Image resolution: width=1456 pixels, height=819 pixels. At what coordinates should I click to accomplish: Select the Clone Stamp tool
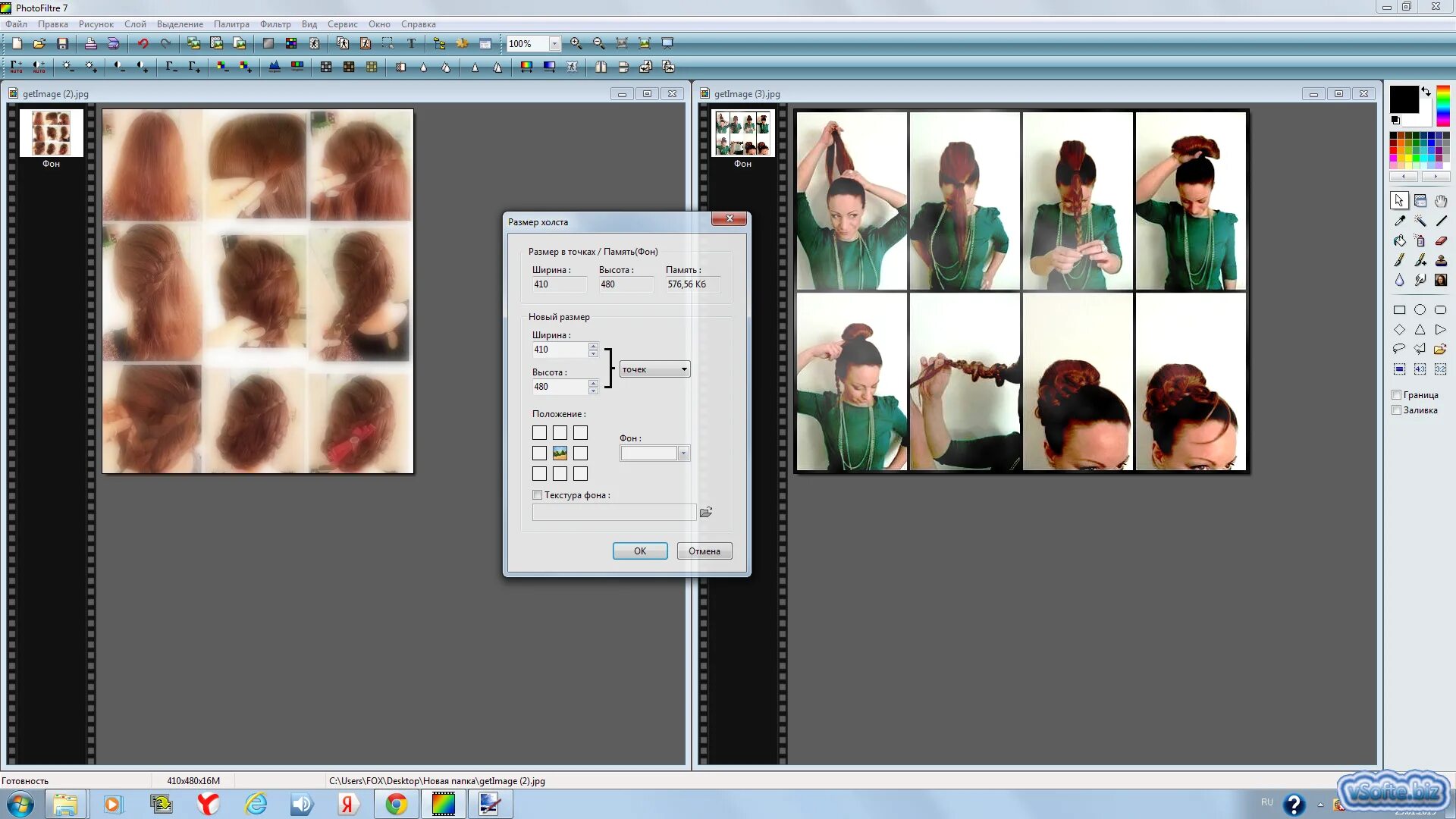point(1441,261)
